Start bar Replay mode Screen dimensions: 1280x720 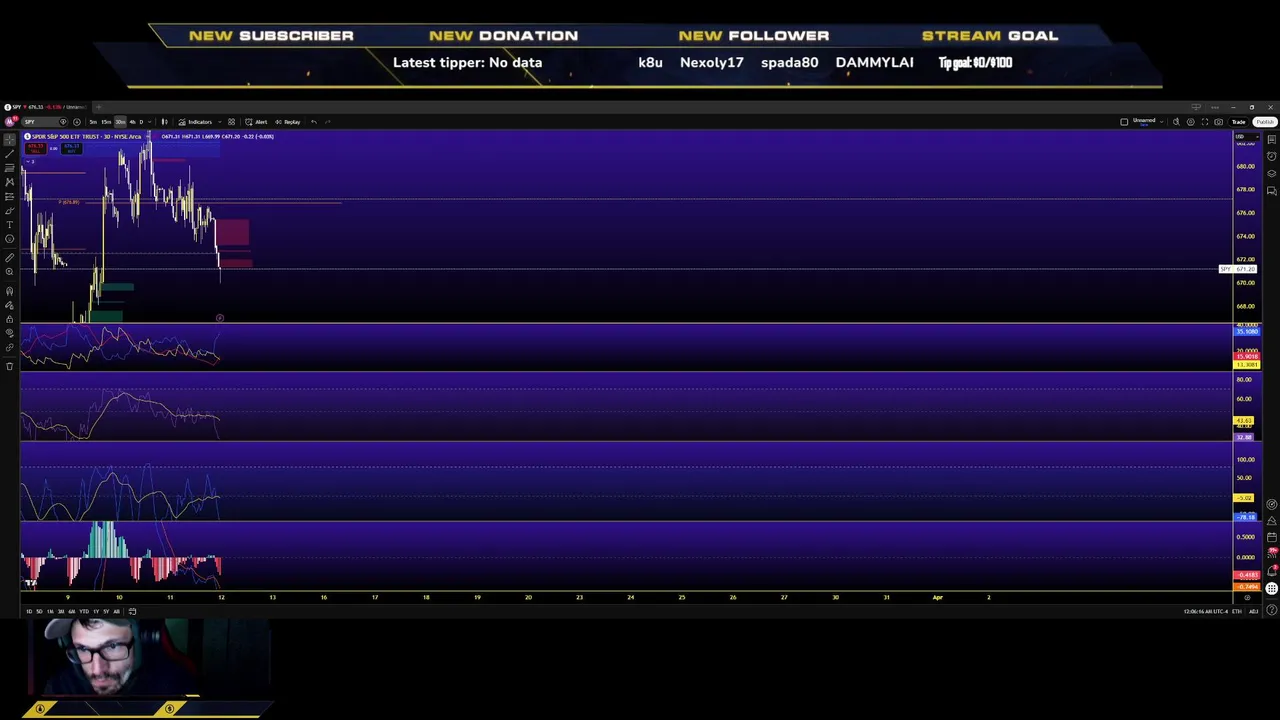click(288, 122)
